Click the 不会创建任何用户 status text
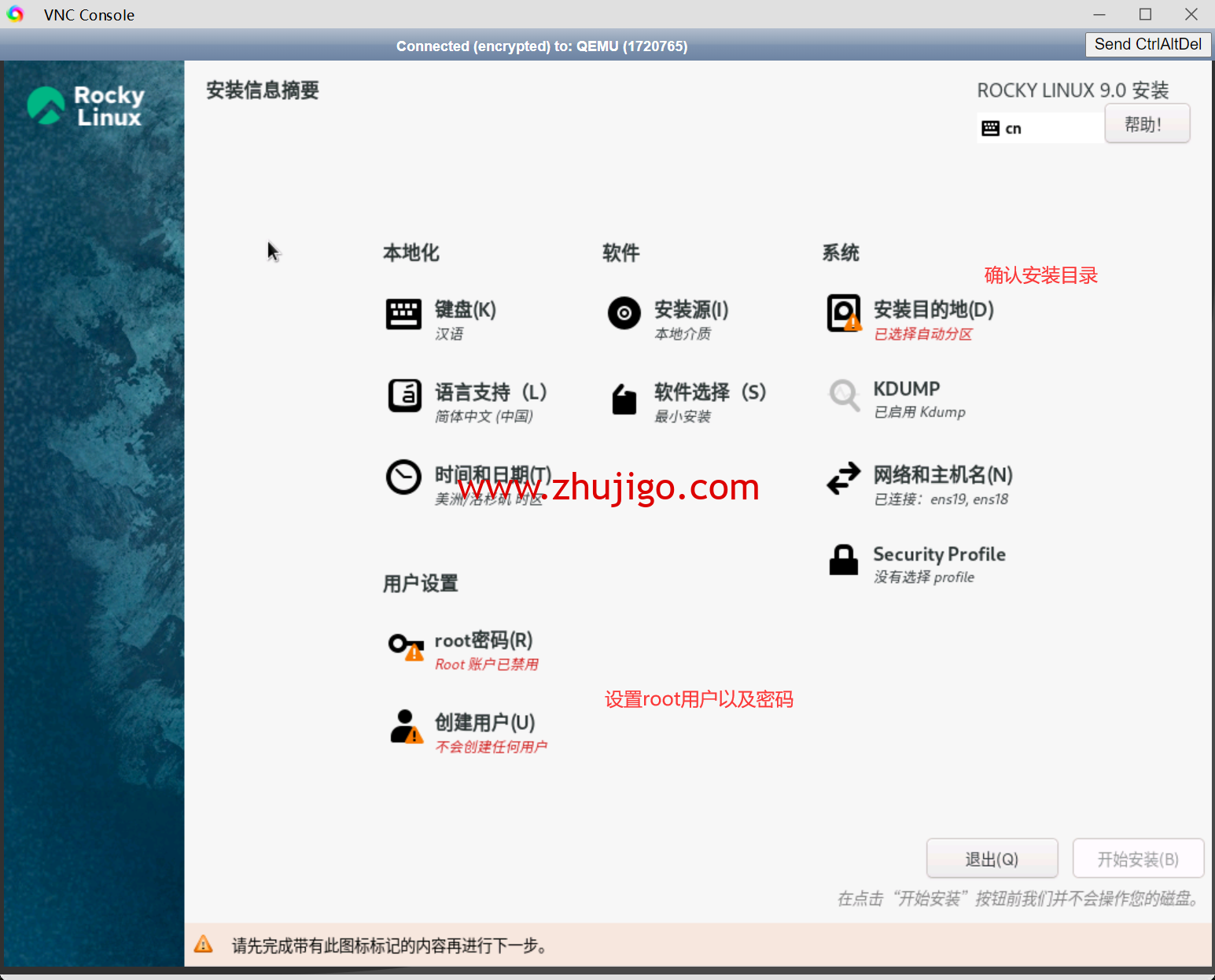The height and width of the screenshot is (980, 1215). pyautogui.click(x=492, y=746)
